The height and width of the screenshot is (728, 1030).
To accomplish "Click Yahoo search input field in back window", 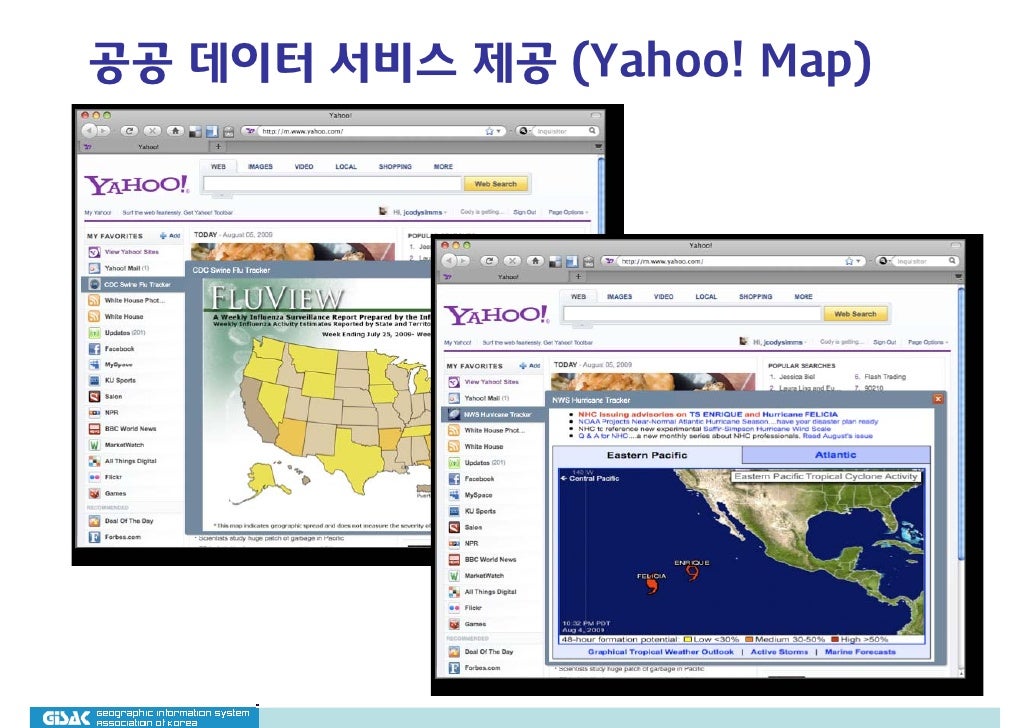I will tap(332, 184).
